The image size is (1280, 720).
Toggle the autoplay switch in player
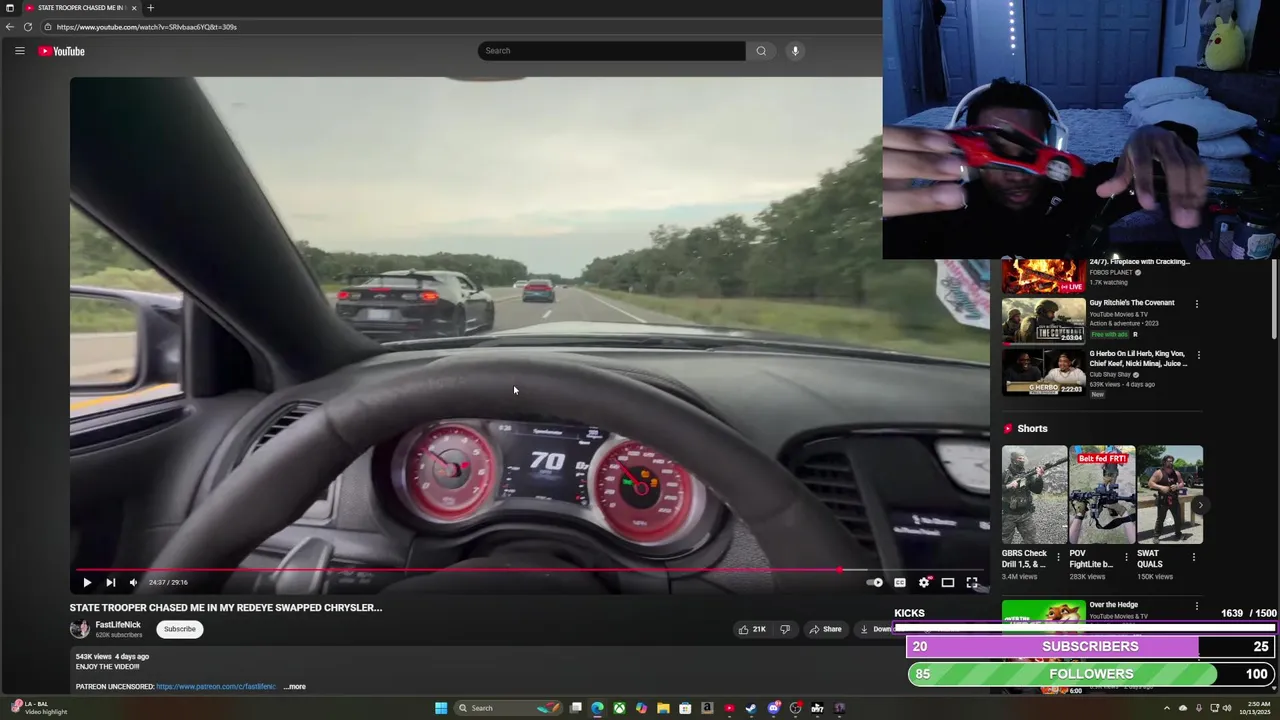click(x=875, y=582)
